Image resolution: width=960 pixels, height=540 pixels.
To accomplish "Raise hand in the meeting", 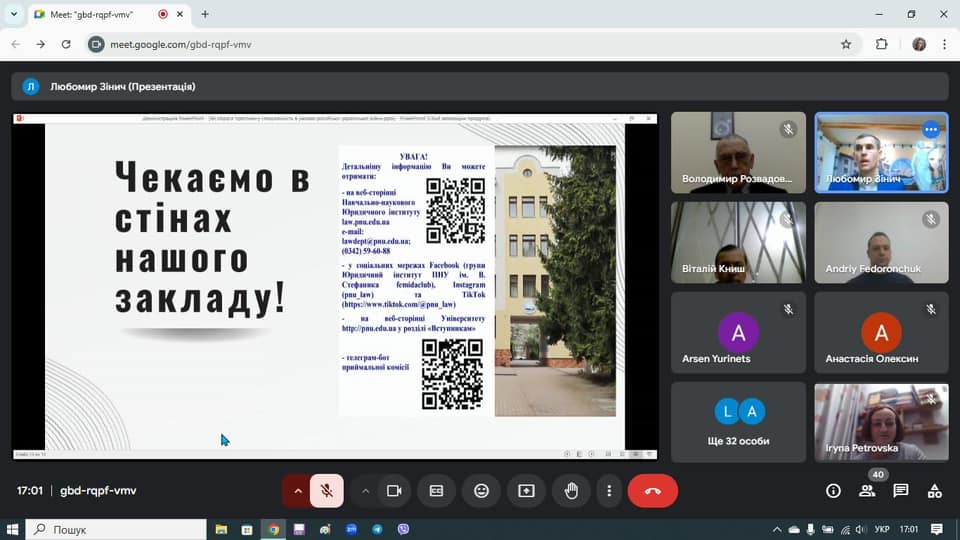I will (571, 491).
